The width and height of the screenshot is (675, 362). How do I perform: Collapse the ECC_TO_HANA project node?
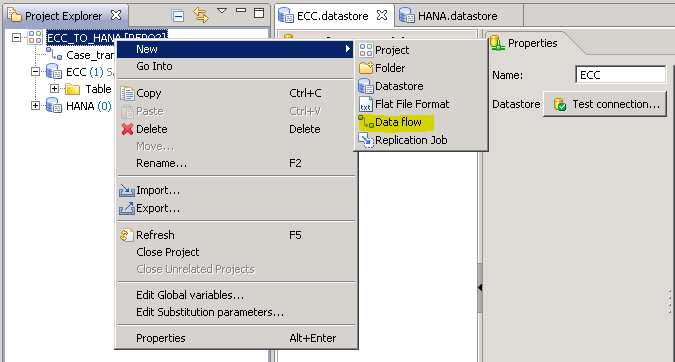point(16,37)
